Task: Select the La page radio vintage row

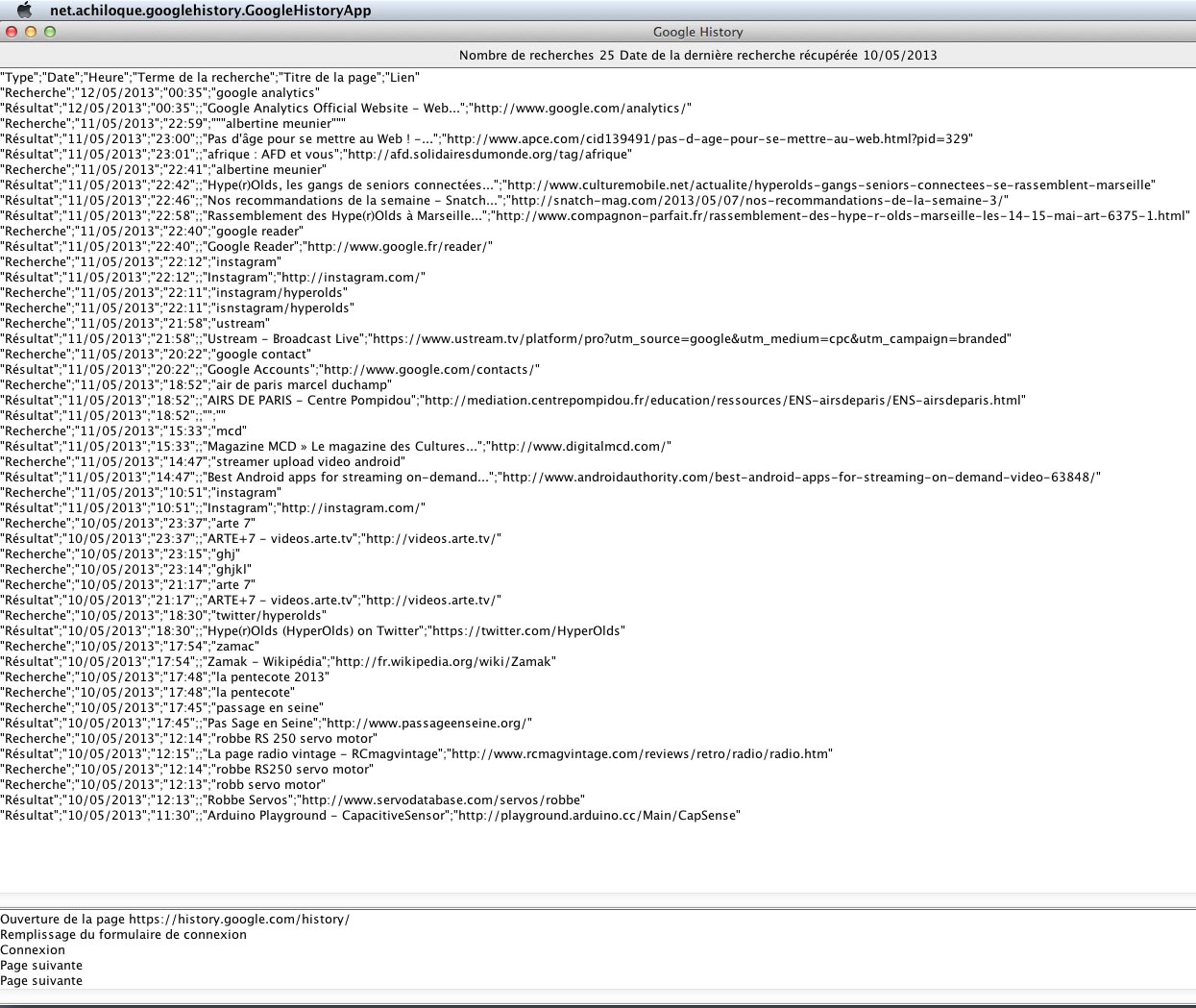Action: 417,754
